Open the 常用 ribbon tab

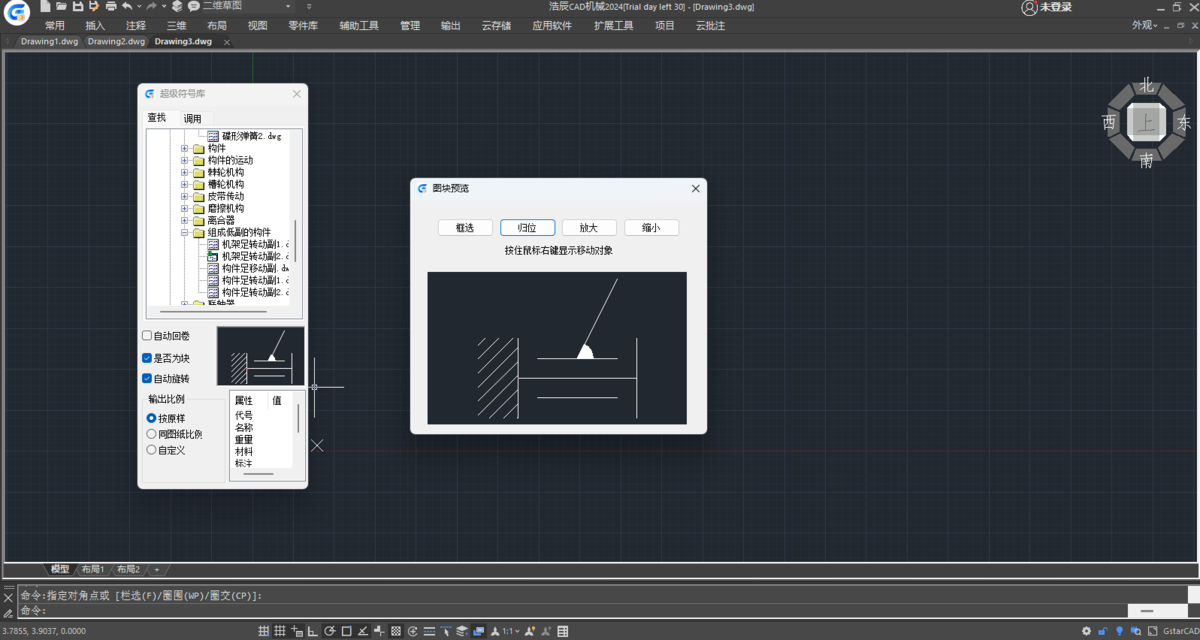[x=55, y=25]
